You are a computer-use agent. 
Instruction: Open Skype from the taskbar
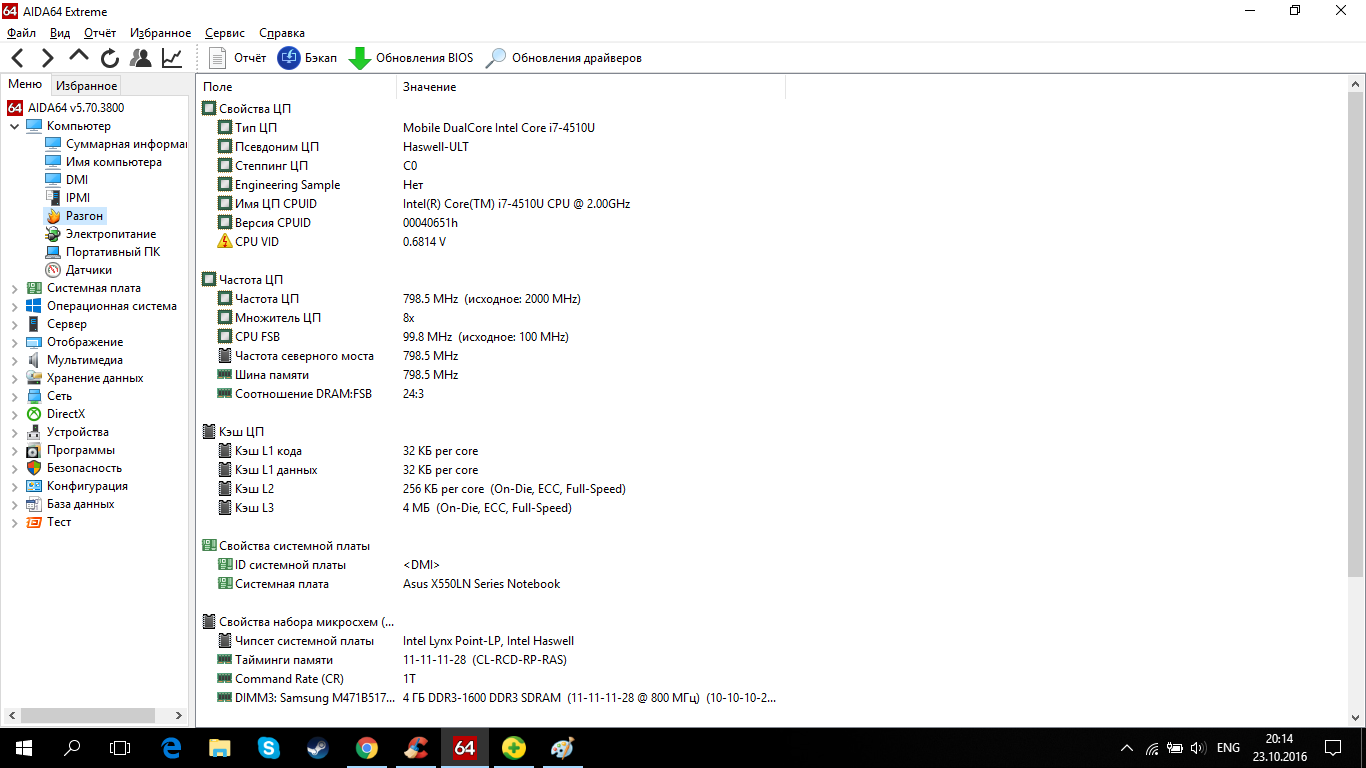click(269, 747)
